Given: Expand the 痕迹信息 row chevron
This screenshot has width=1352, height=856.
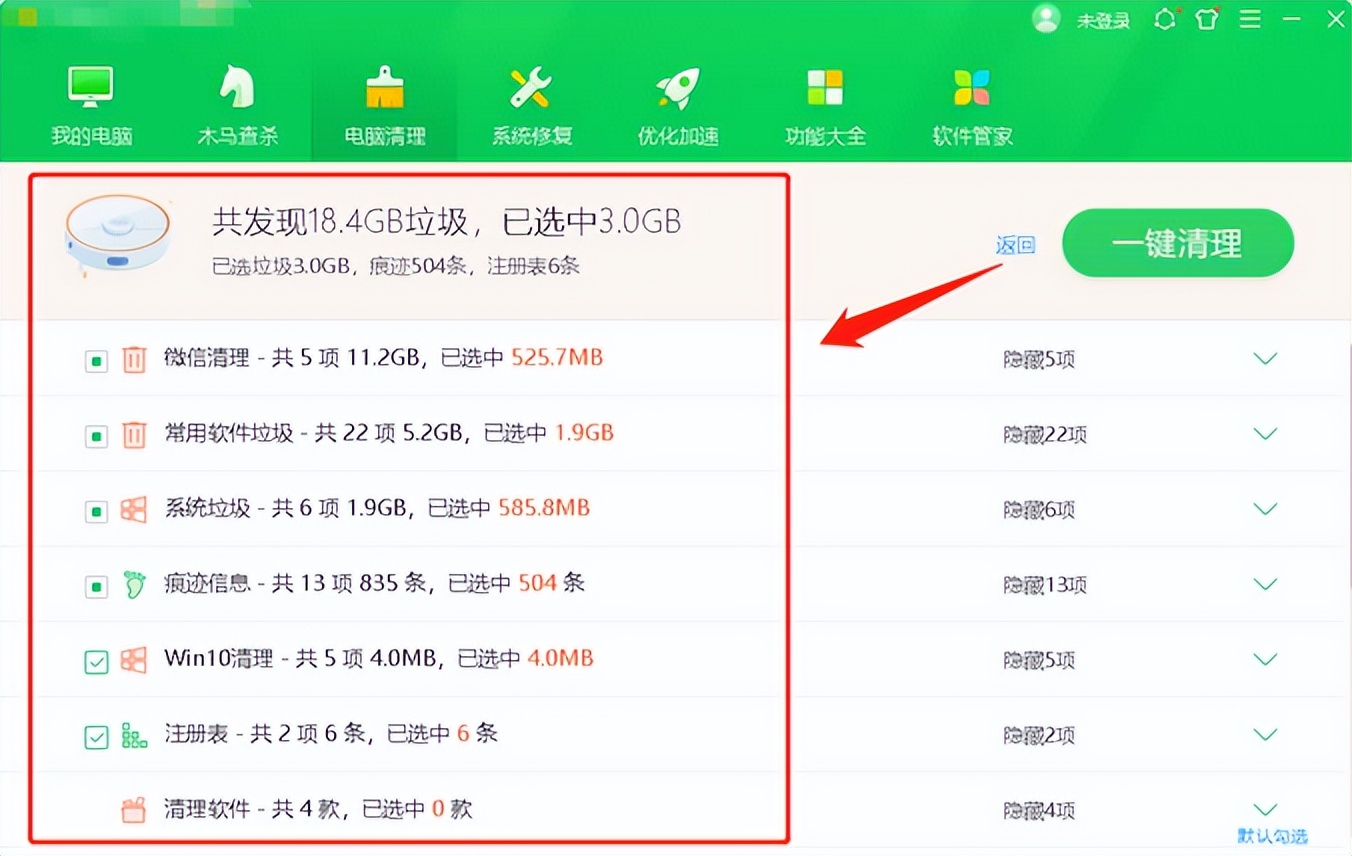Looking at the screenshot, I should coord(1266,584).
